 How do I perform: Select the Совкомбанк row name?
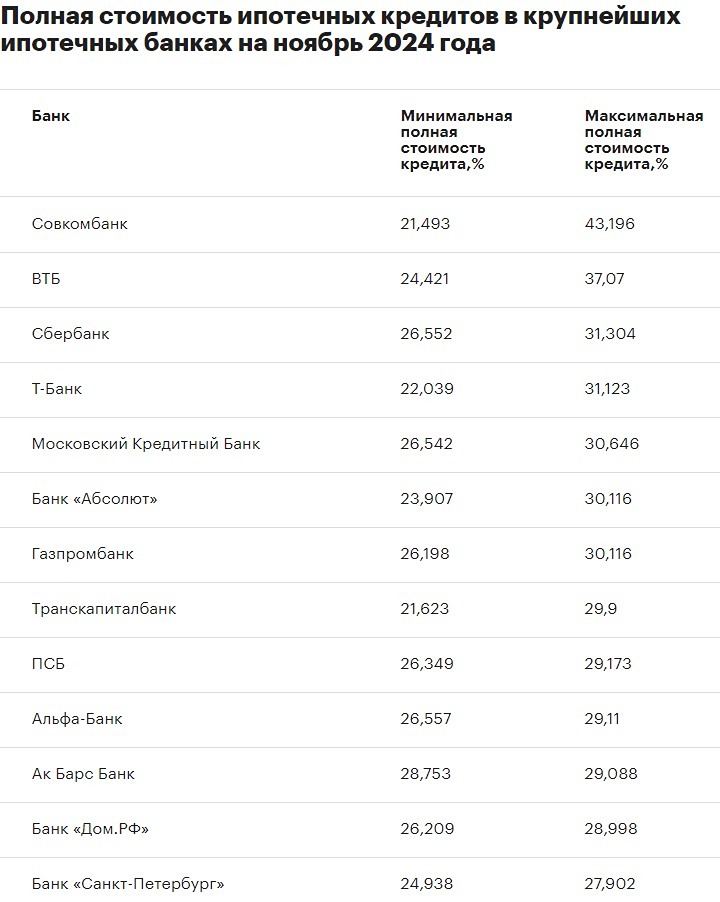80,224
